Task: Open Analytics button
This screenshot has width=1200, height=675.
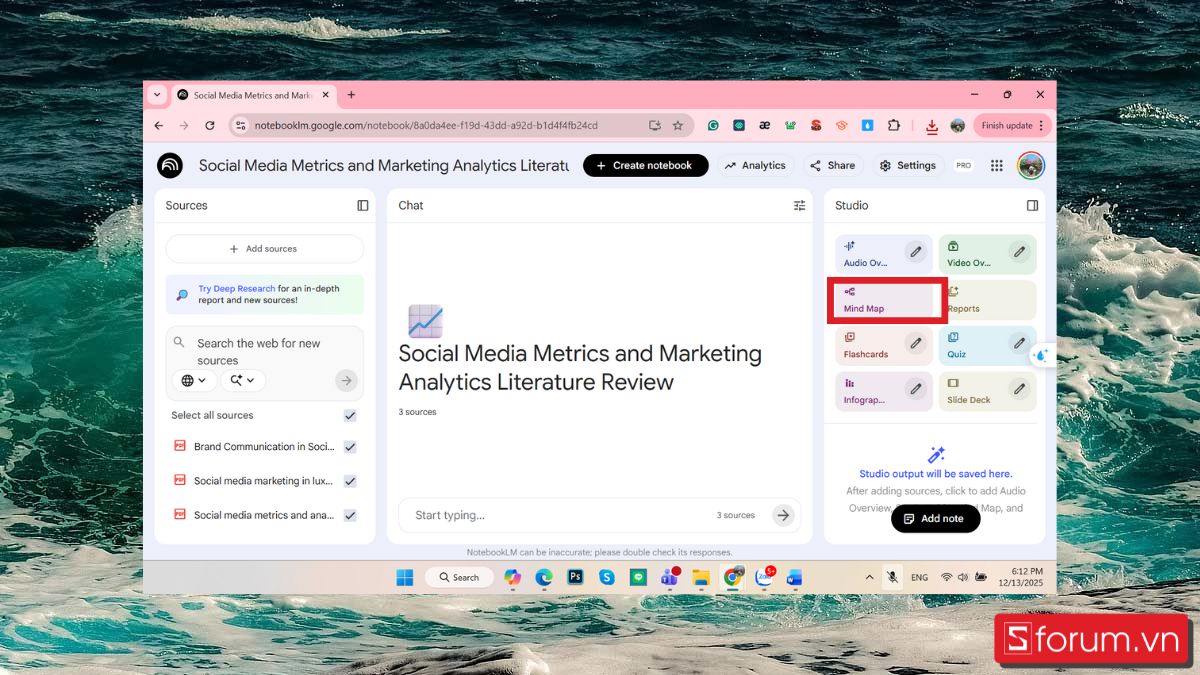Action: (755, 165)
